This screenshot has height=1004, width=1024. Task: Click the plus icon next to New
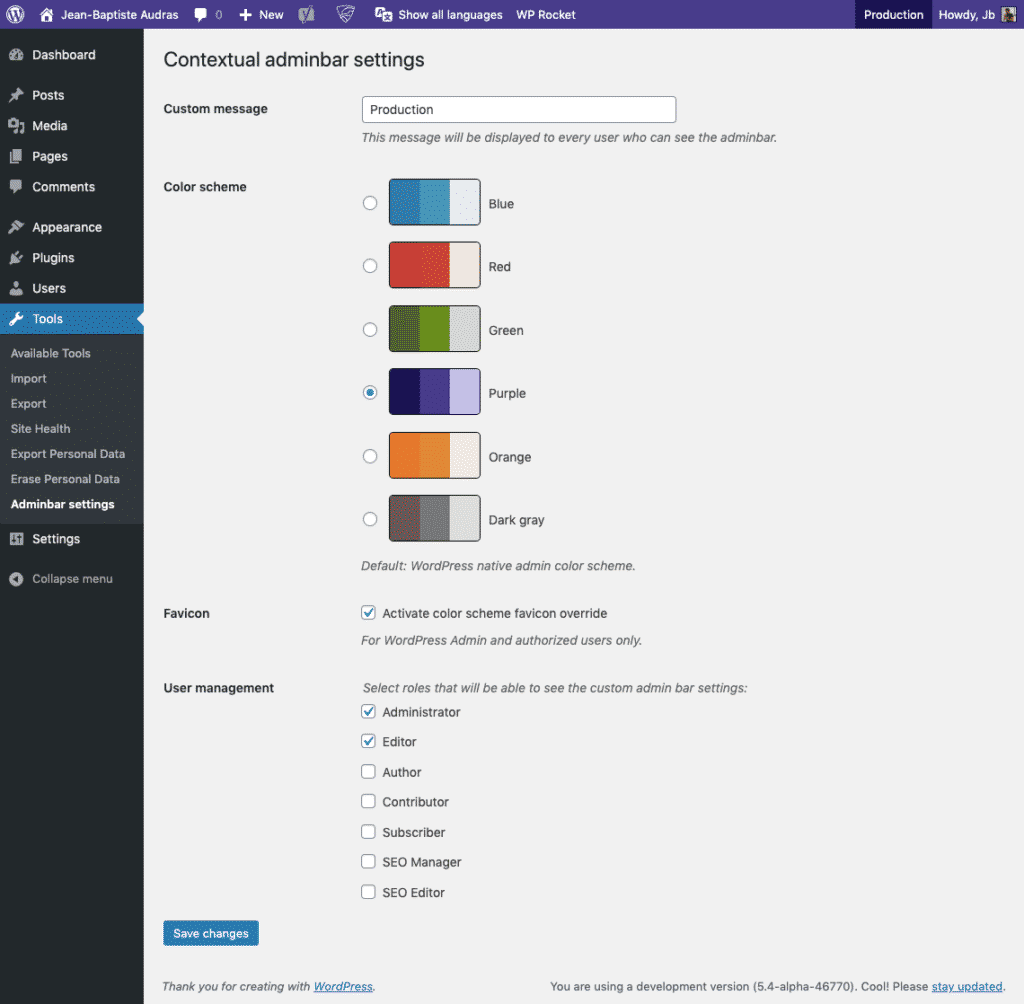pyautogui.click(x=246, y=15)
